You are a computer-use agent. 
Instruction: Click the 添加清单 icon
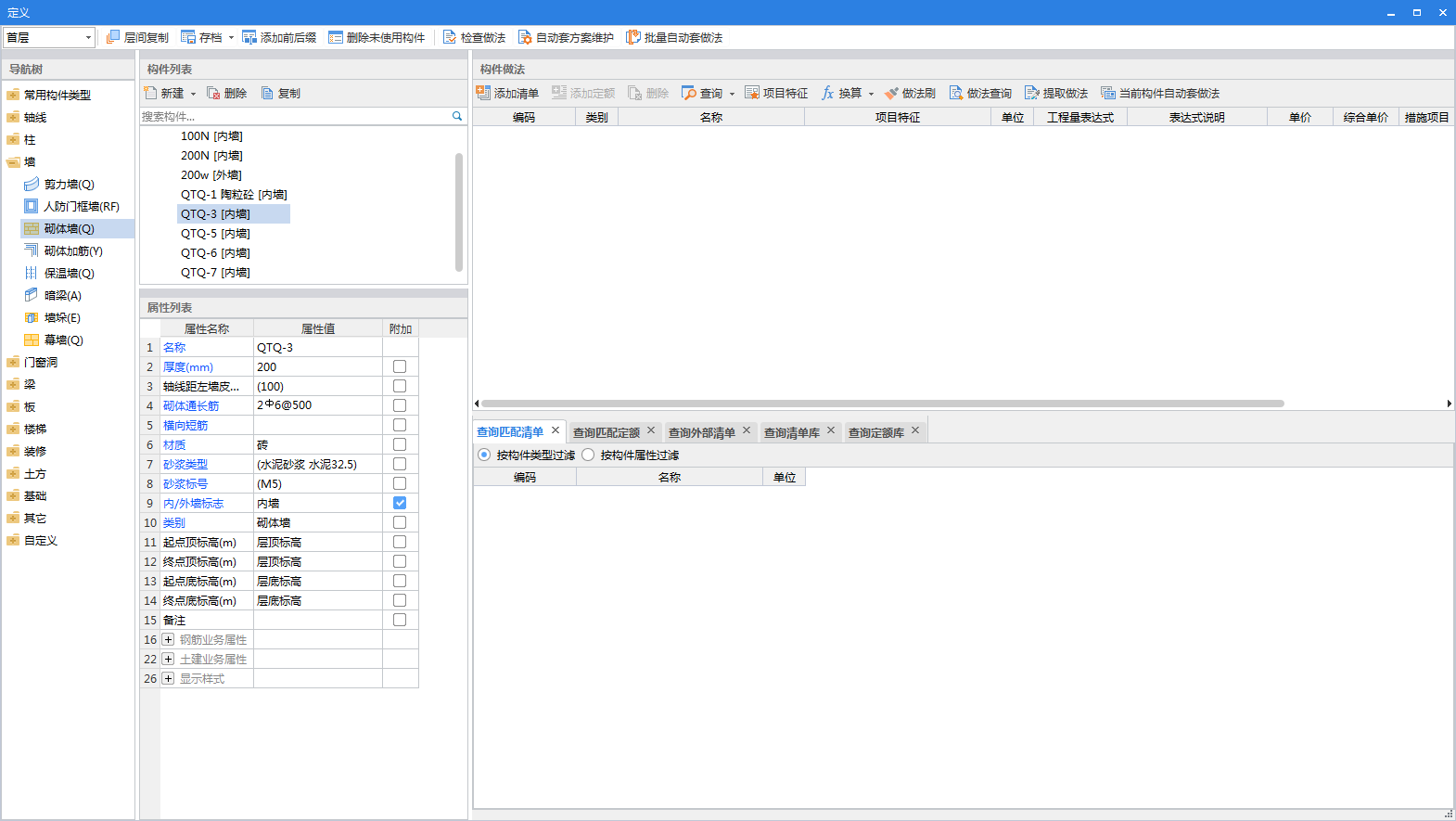483,93
